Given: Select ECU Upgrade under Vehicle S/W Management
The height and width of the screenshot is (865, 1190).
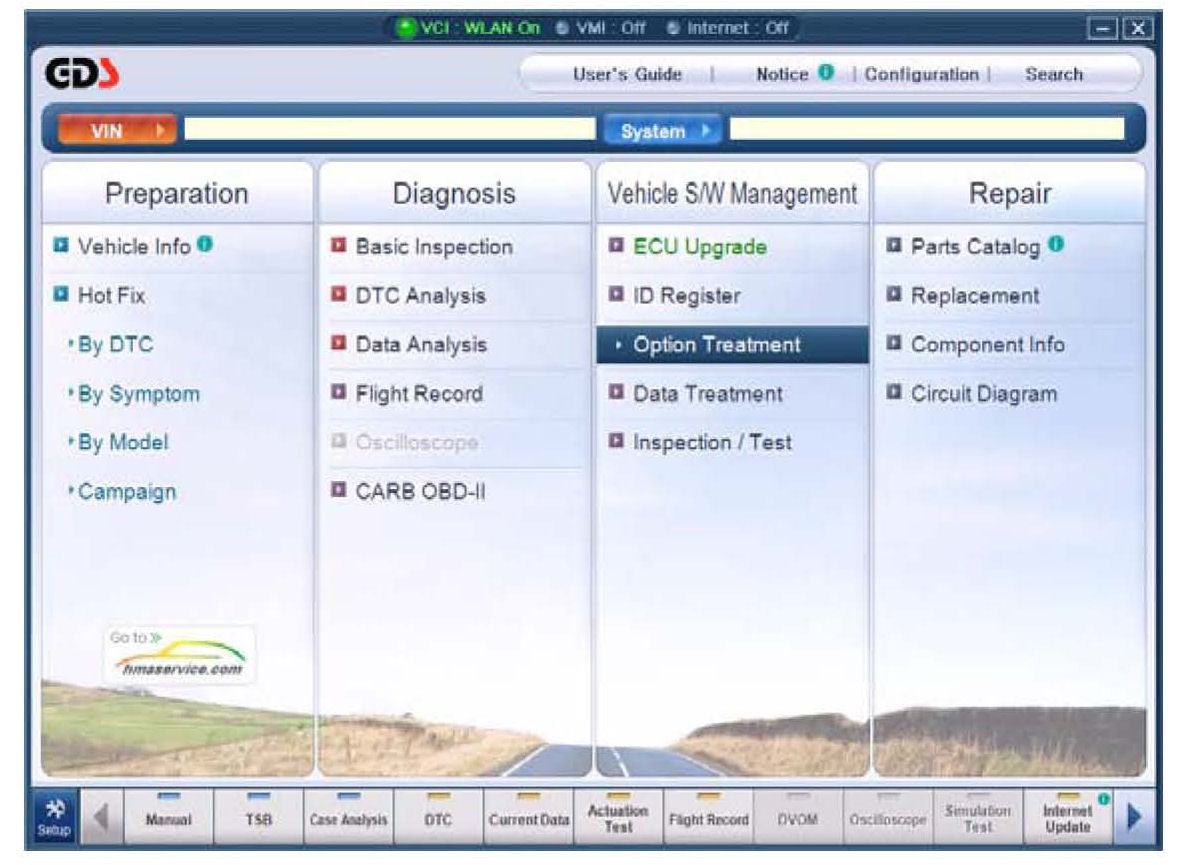Looking at the screenshot, I should click(x=699, y=247).
